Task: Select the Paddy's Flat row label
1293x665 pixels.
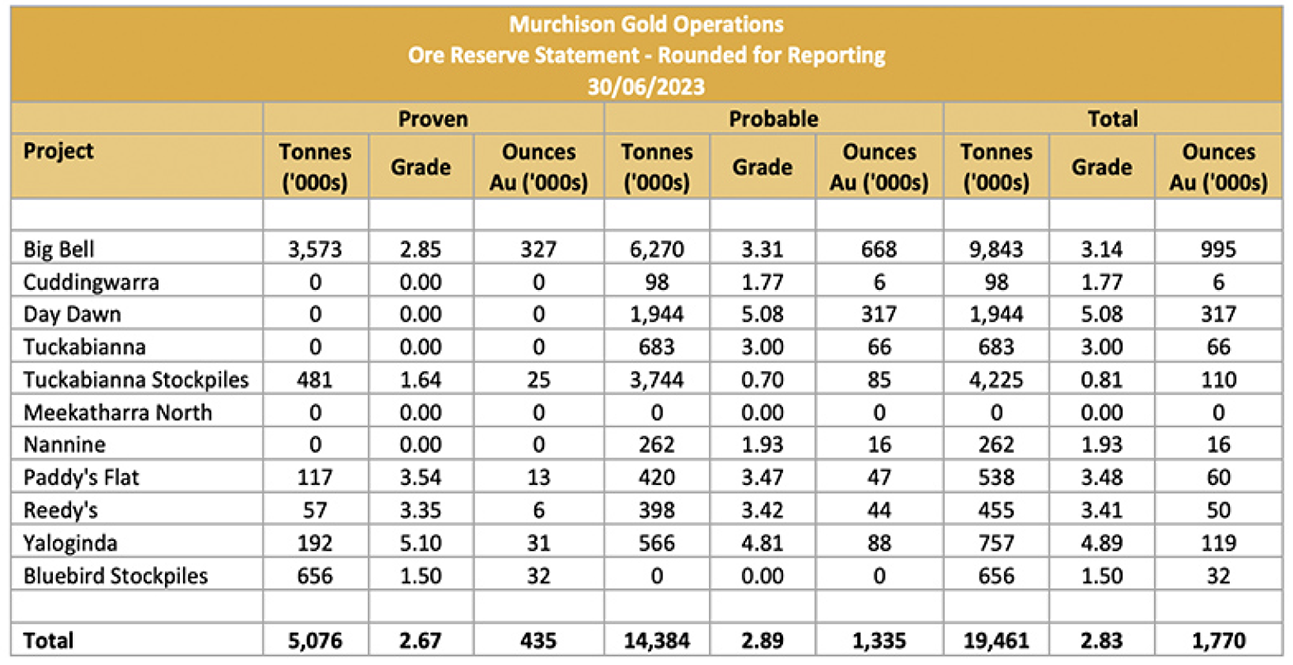Action: pyautogui.click(x=81, y=478)
